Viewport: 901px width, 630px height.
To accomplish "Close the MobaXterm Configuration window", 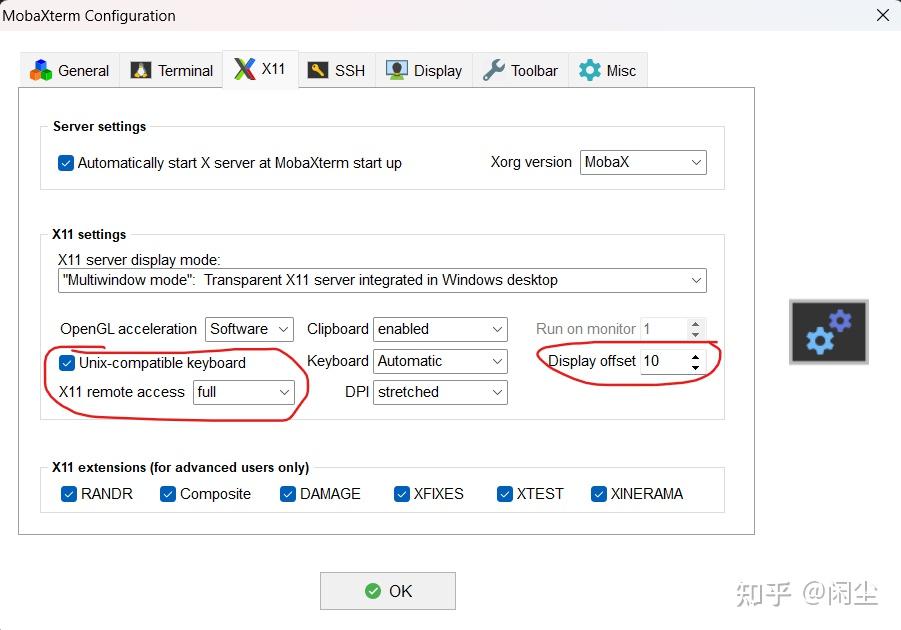I will [x=882, y=15].
